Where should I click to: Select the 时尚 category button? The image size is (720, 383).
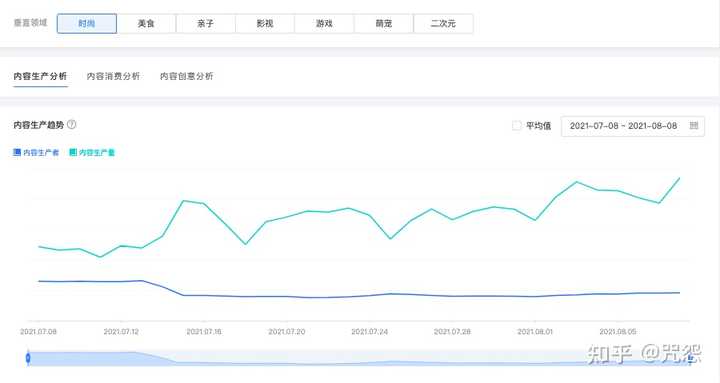[x=87, y=23]
